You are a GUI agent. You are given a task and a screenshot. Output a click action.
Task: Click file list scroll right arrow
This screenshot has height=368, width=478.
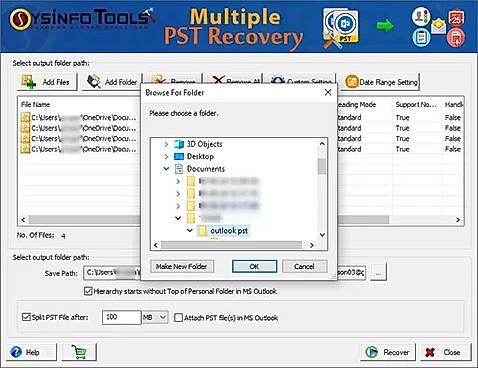coord(458,220)
